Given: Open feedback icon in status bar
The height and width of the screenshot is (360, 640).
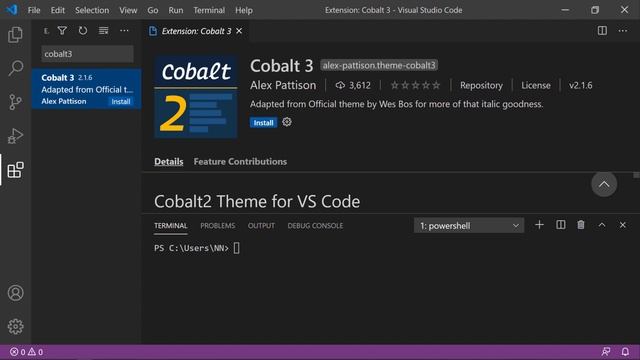Looking at the screenshot, I should [x=606, y=351].
